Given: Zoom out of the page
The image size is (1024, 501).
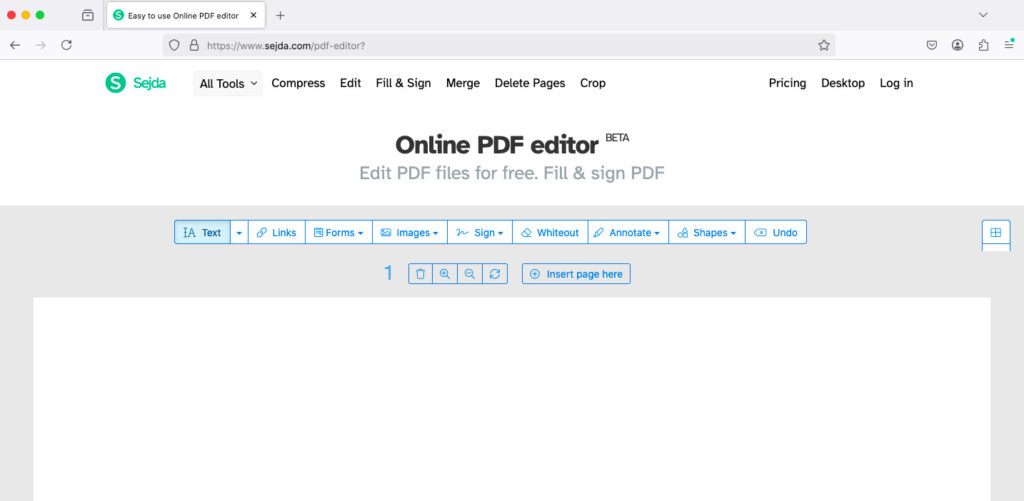Looking at the screenshot, I should point(470,274).
